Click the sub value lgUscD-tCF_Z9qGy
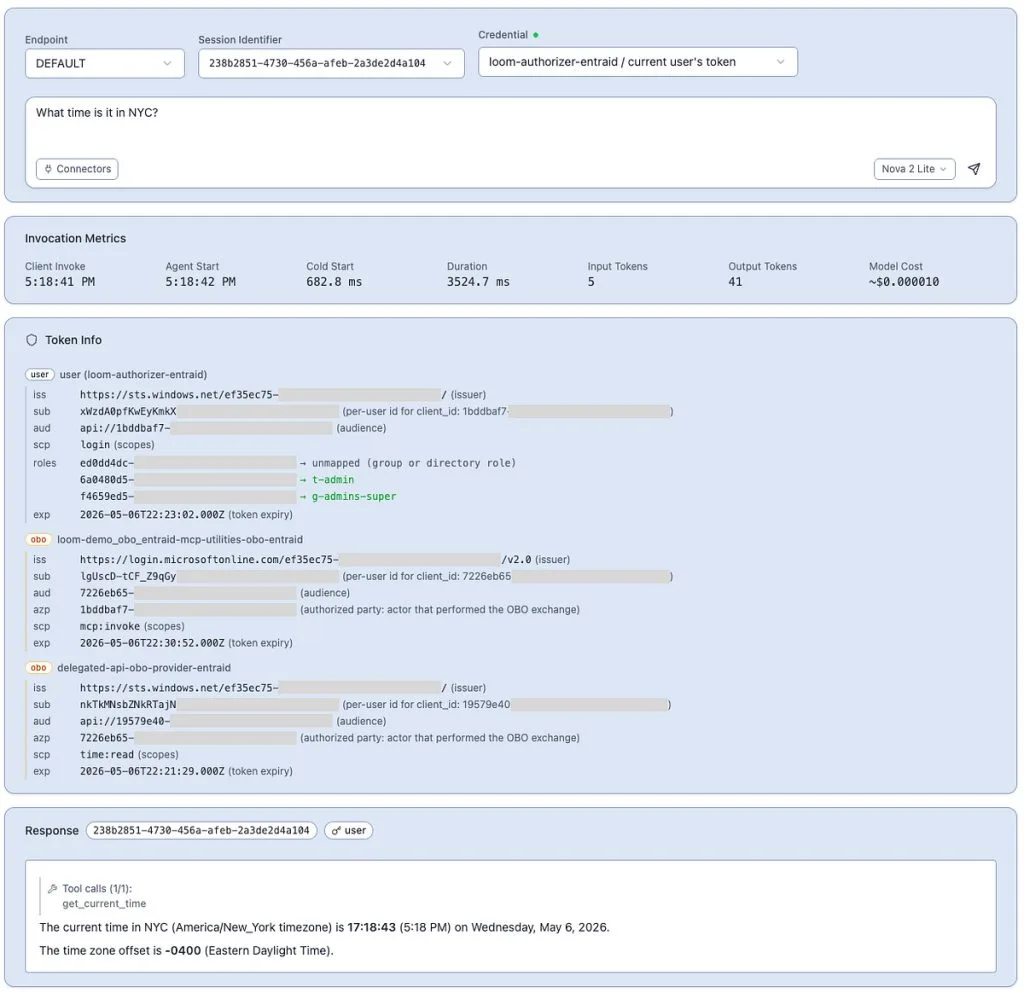The width and height of the screenshot is (1024, 993). [128, 576]
